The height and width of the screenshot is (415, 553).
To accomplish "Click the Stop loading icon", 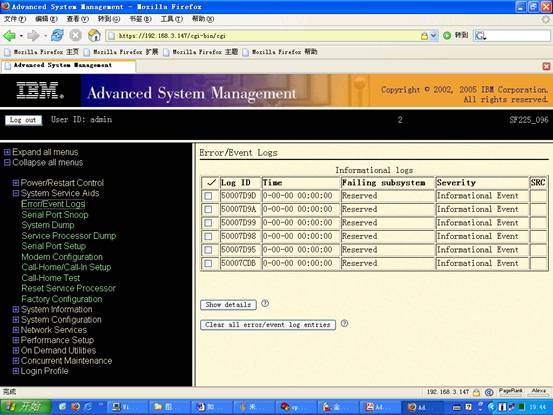I will [75, 35].
